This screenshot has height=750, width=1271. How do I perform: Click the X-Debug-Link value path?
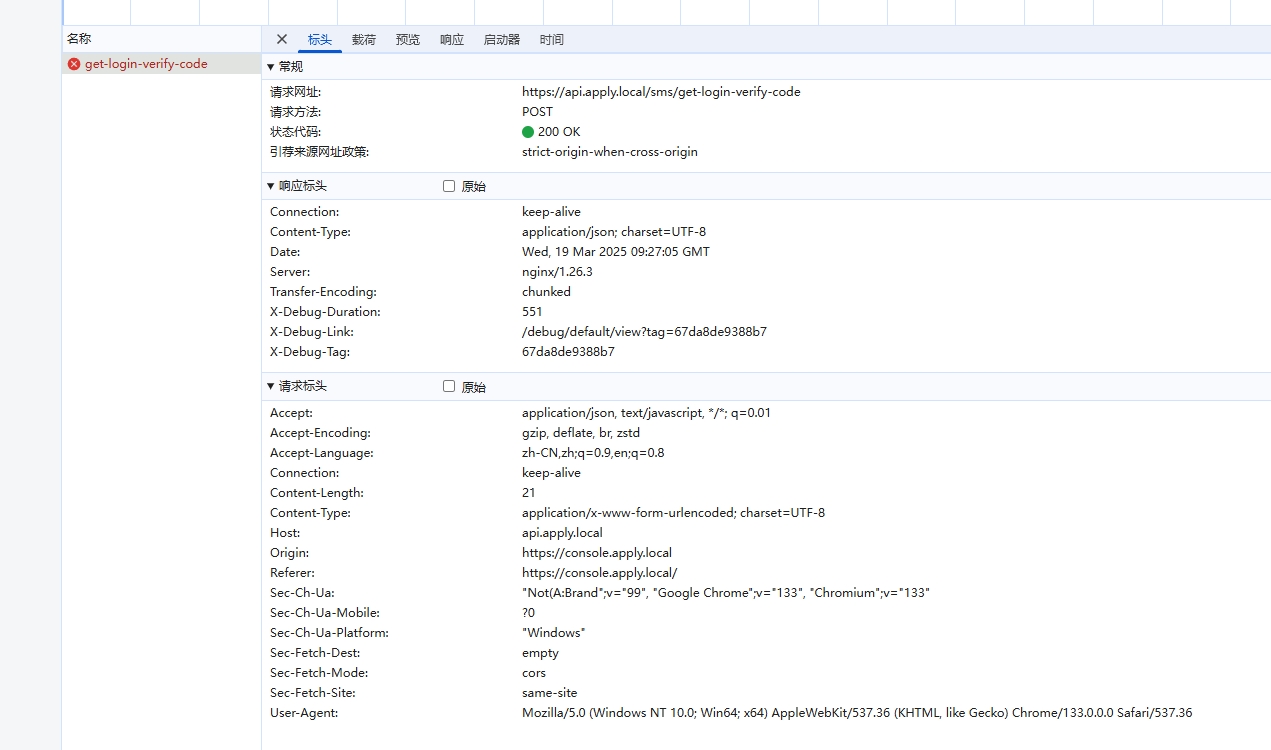(x=644, y=332)
